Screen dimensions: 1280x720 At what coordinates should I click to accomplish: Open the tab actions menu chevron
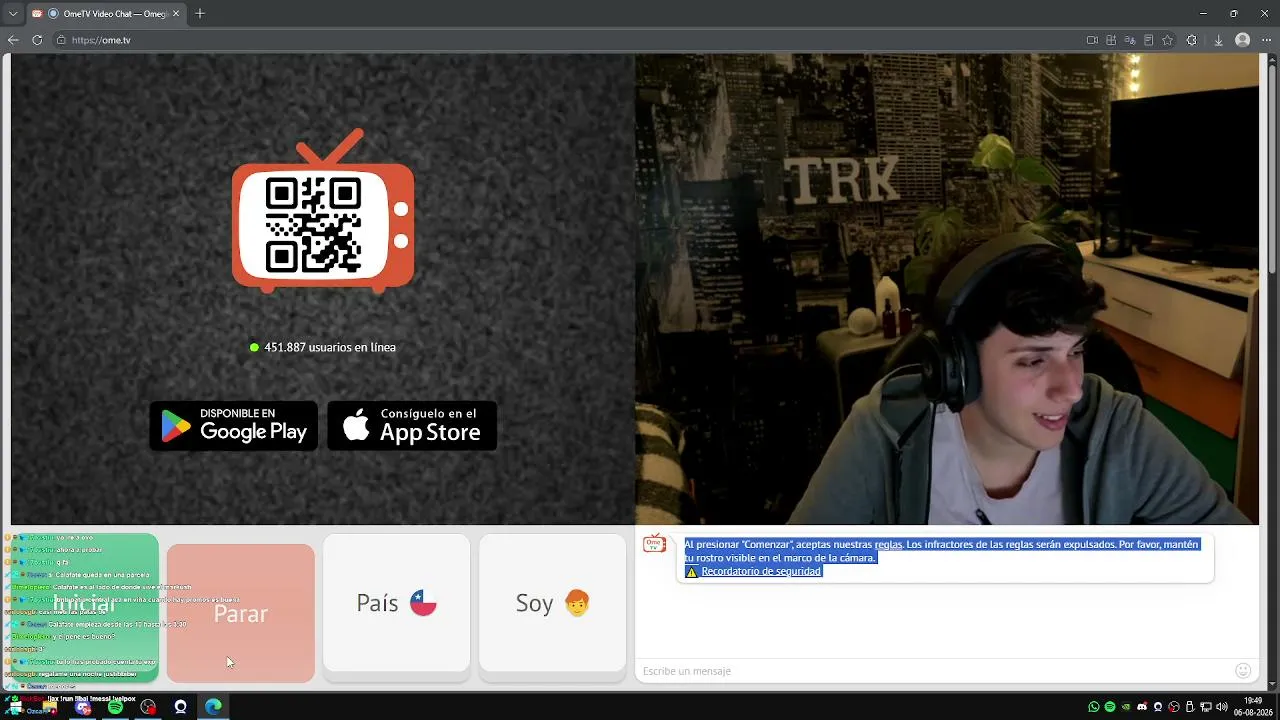tap(13, 14)
